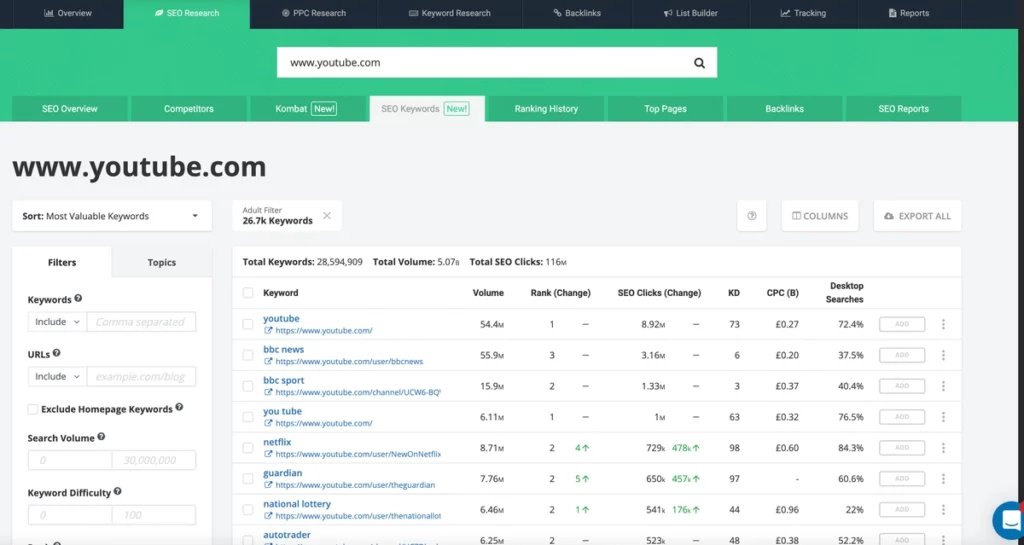Open external link icon for bbc sport
1024x545 pixels.
point(268,392)
